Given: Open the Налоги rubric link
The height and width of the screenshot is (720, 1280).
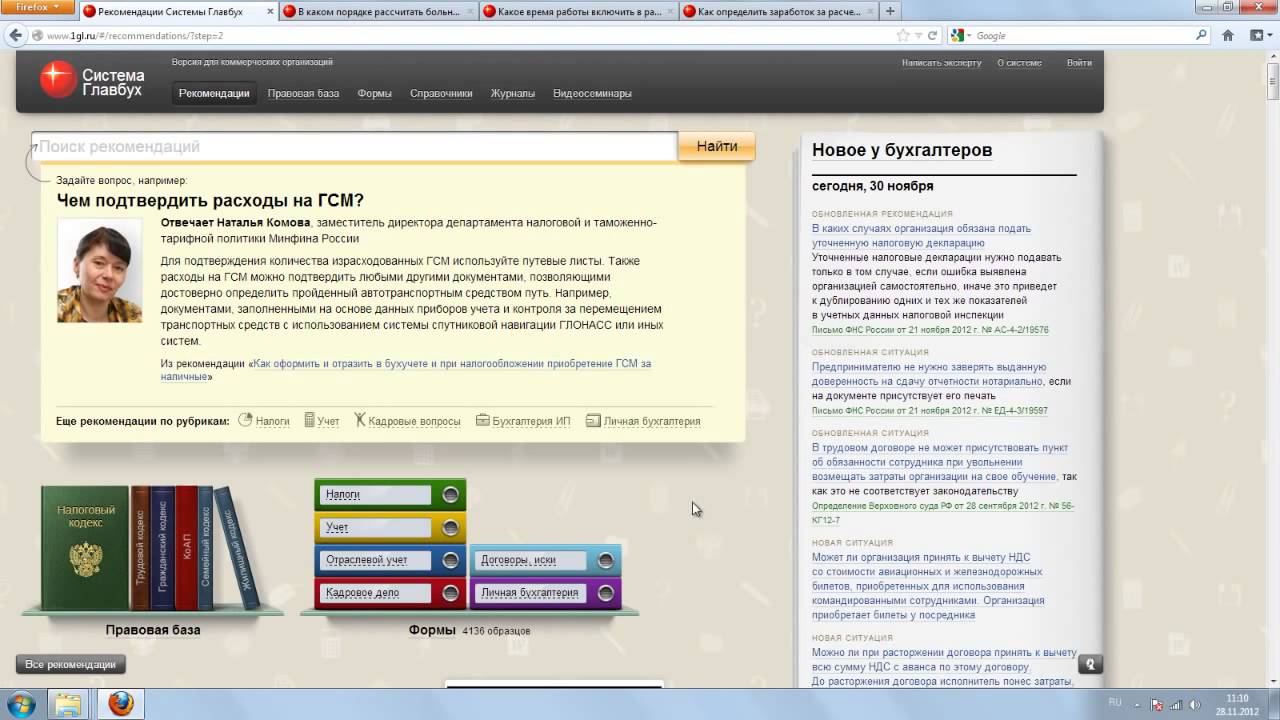Looking at the screenshot, I should point(264,421).
